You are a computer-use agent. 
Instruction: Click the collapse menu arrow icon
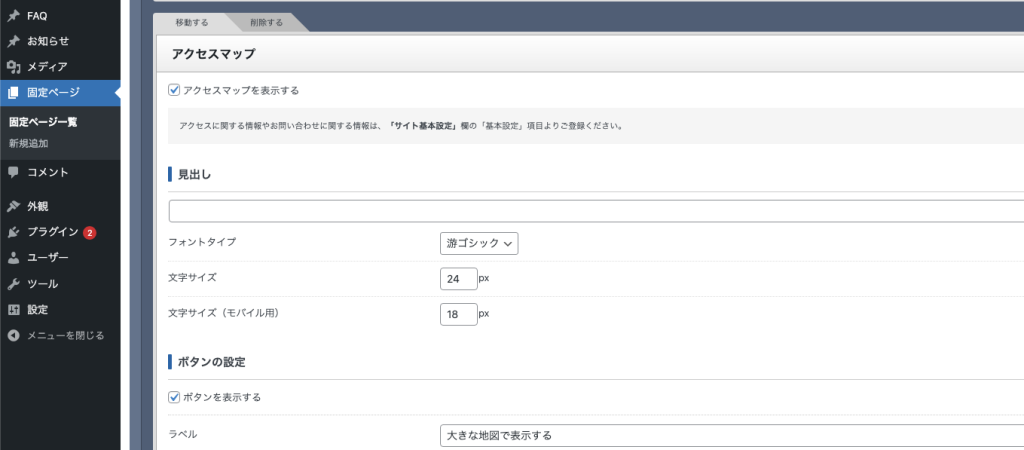pyautogui.click(x=13, y=336)
